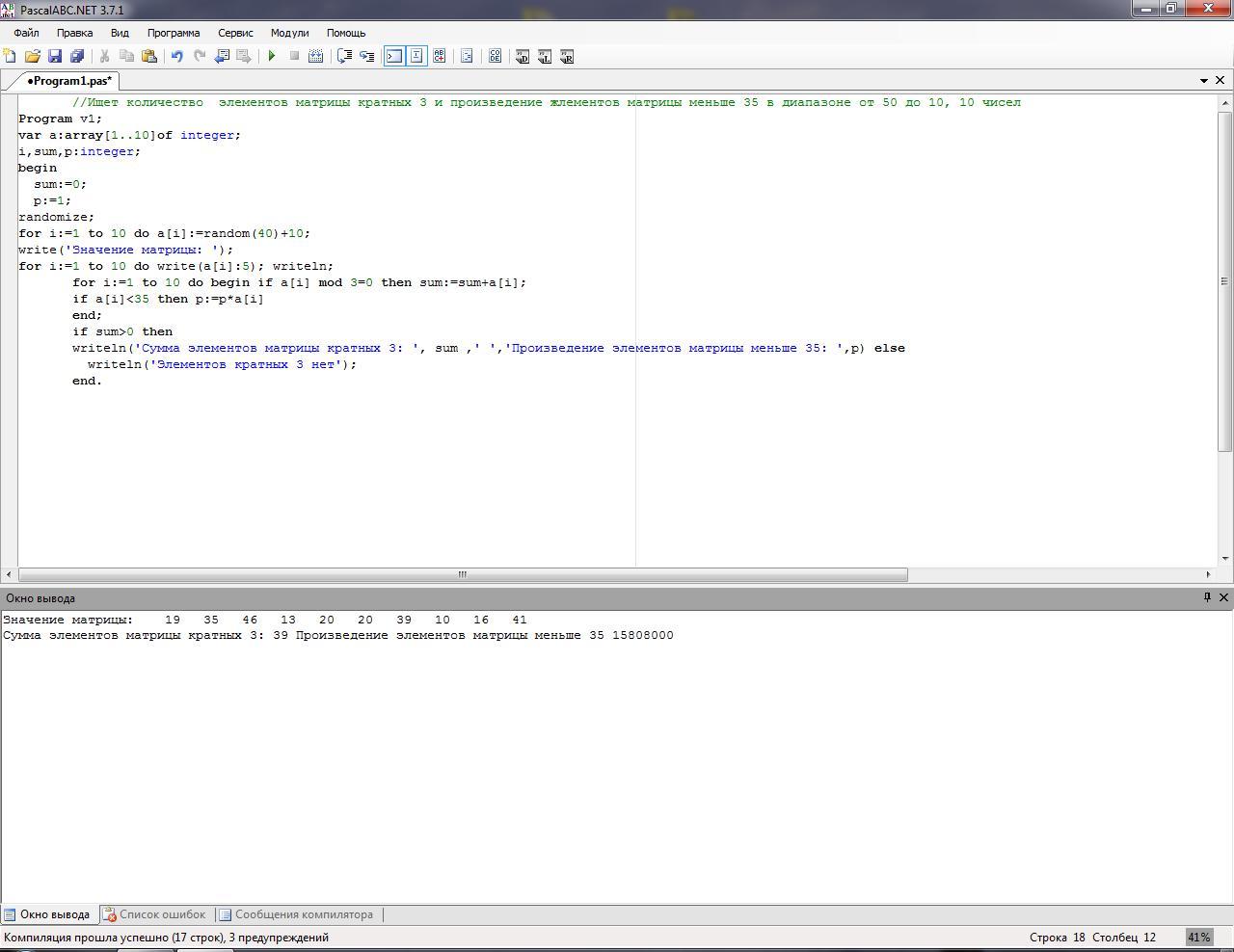Click the horizontal scrollbar of the code editor

tap(462, 574)
